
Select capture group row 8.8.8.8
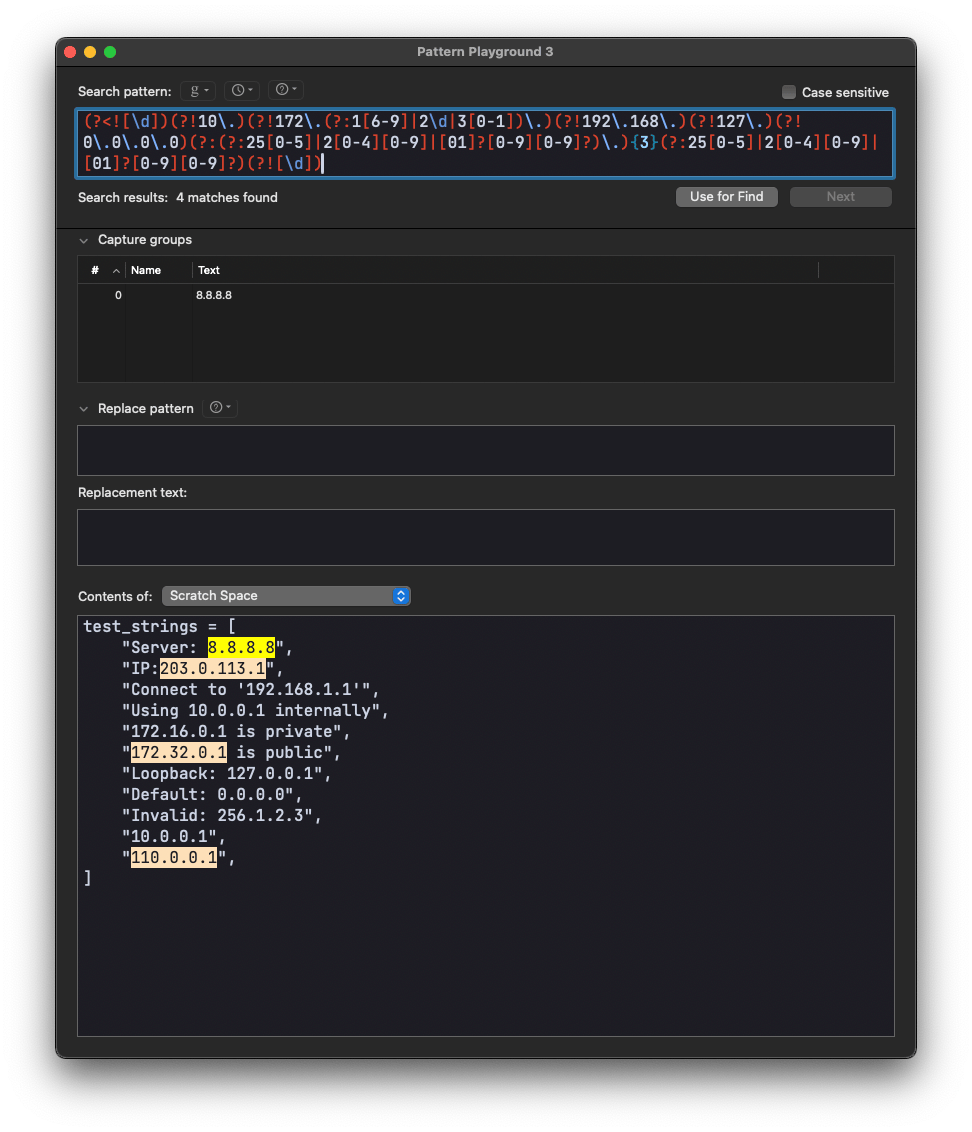coord(485,295)
